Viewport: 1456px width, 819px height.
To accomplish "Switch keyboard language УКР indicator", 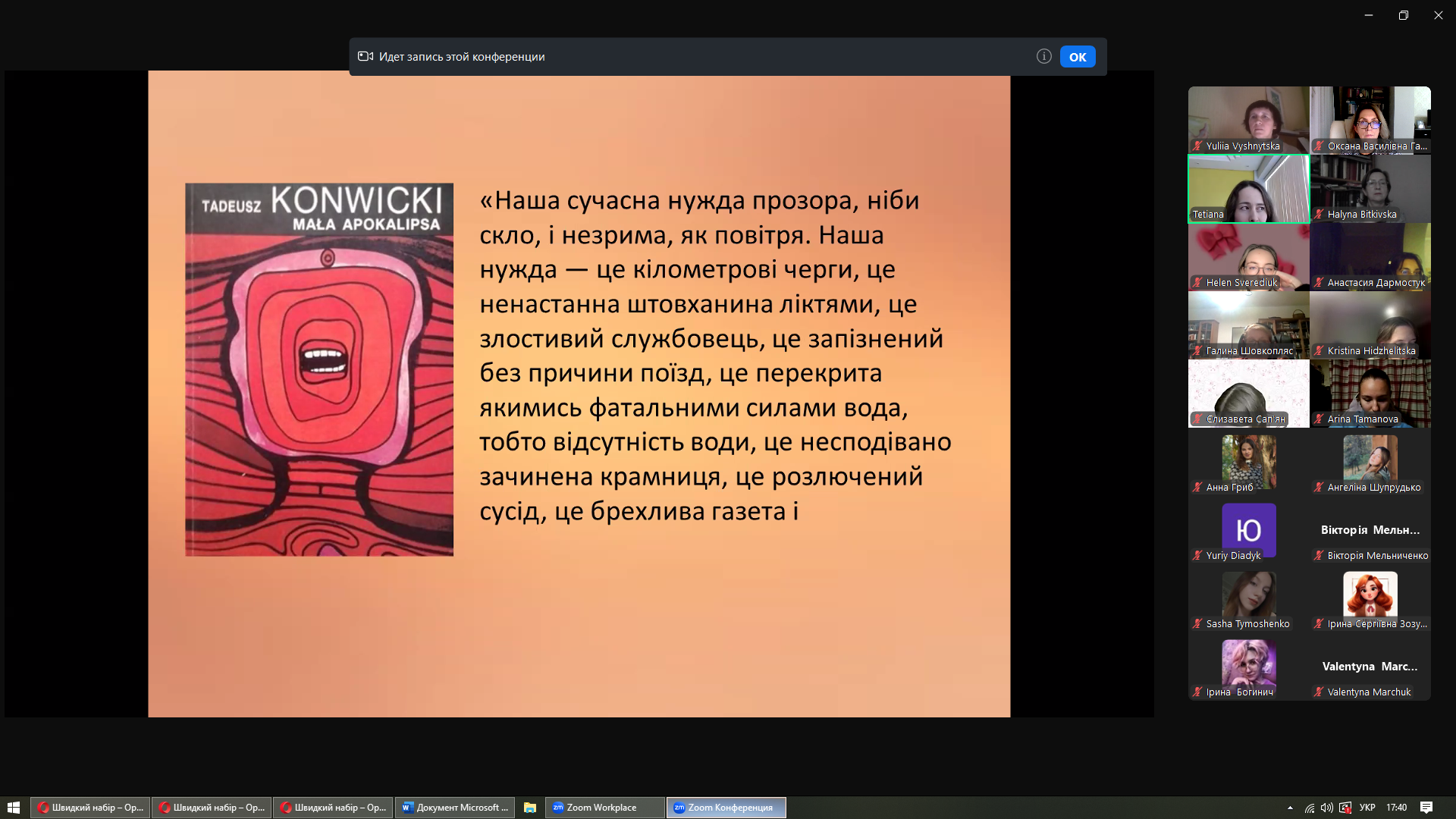I will pos(1367,808).
